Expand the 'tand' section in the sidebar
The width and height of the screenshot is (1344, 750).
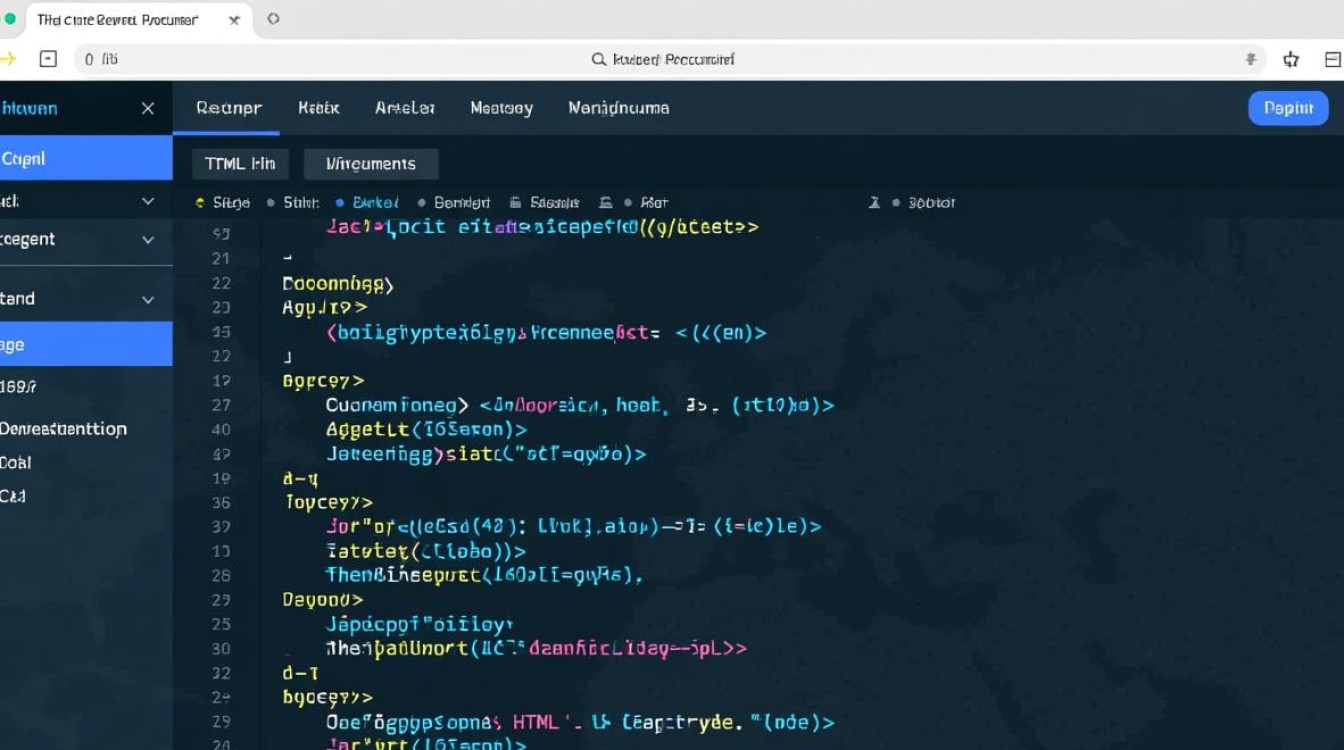[x=149, y=298]
